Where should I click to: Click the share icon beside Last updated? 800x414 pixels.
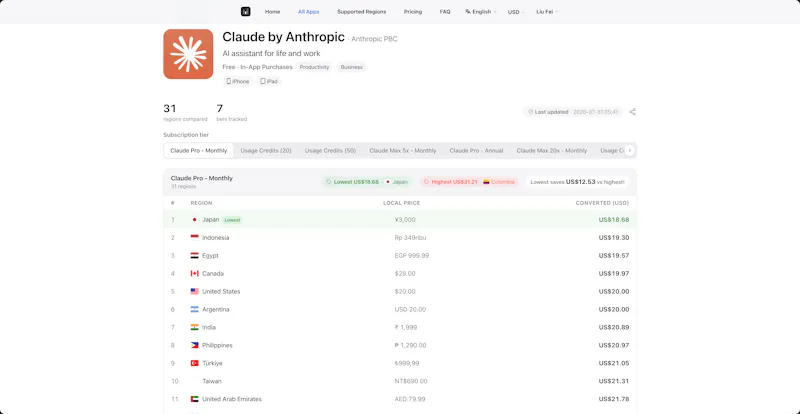click(633, 112)
